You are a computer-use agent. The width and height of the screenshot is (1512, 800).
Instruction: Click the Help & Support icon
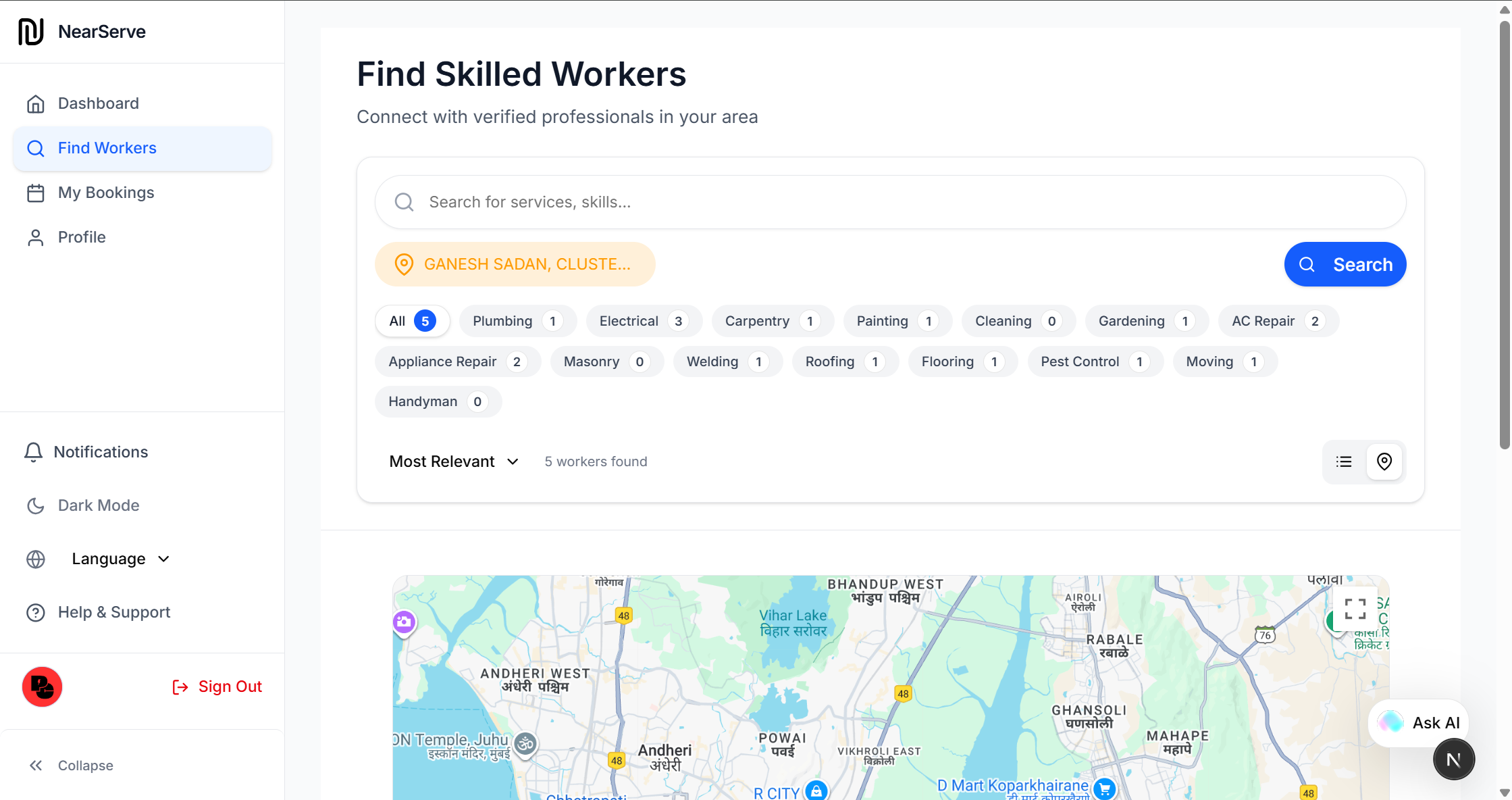(x=36, y=612)
